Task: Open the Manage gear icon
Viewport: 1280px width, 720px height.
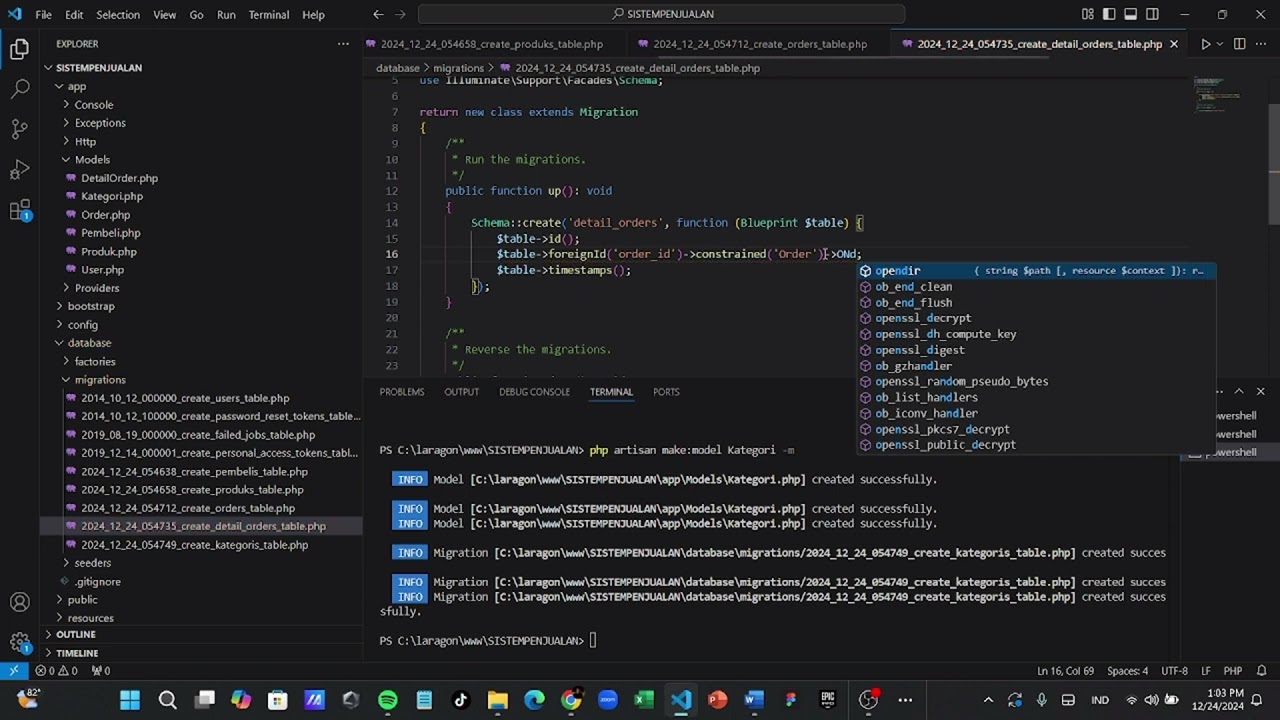Action: click(x=19, y=642)
